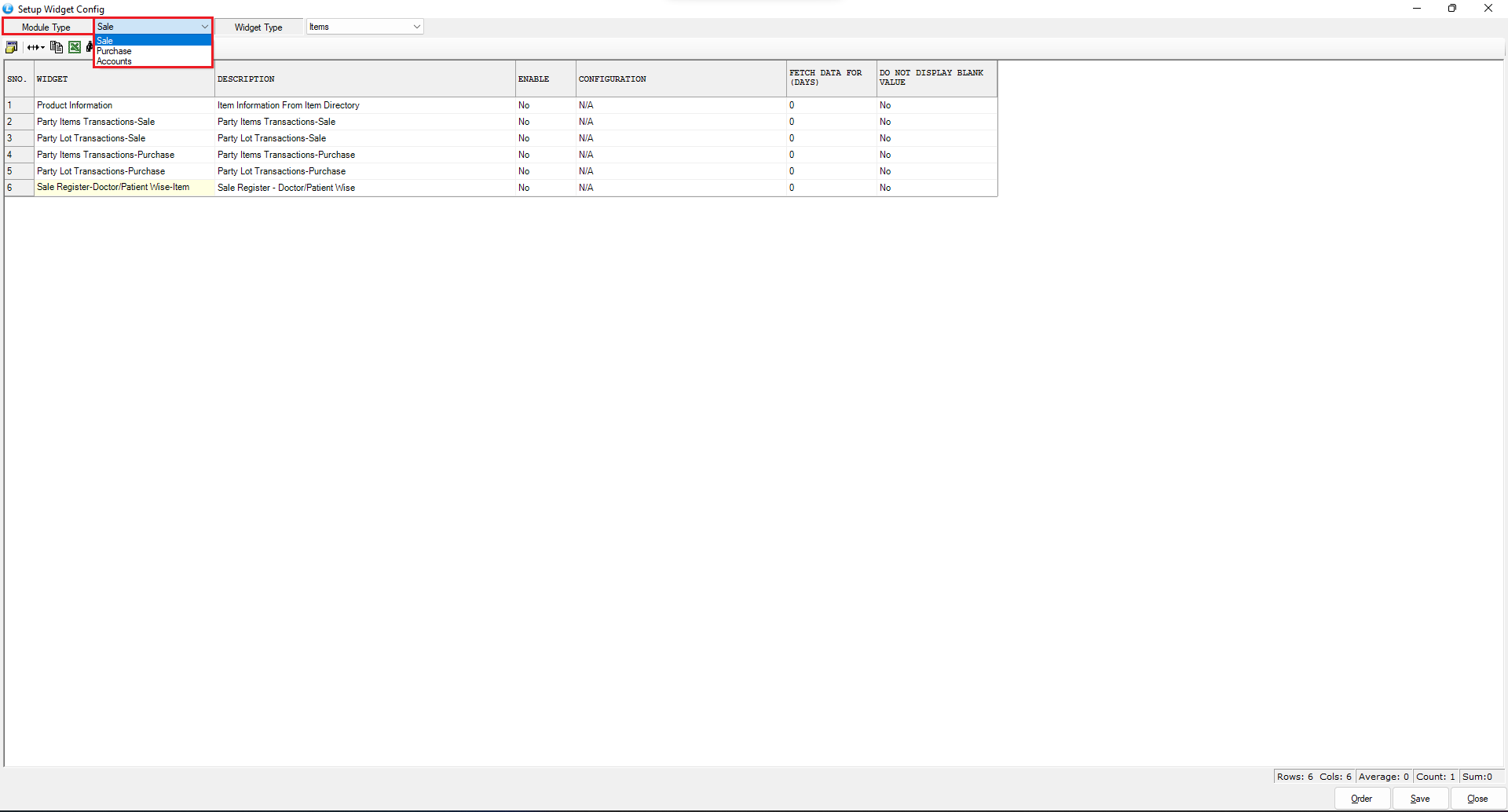Collapse the Module Type combo box arrow
This screenshot has width=1508, height=812.
204,27
